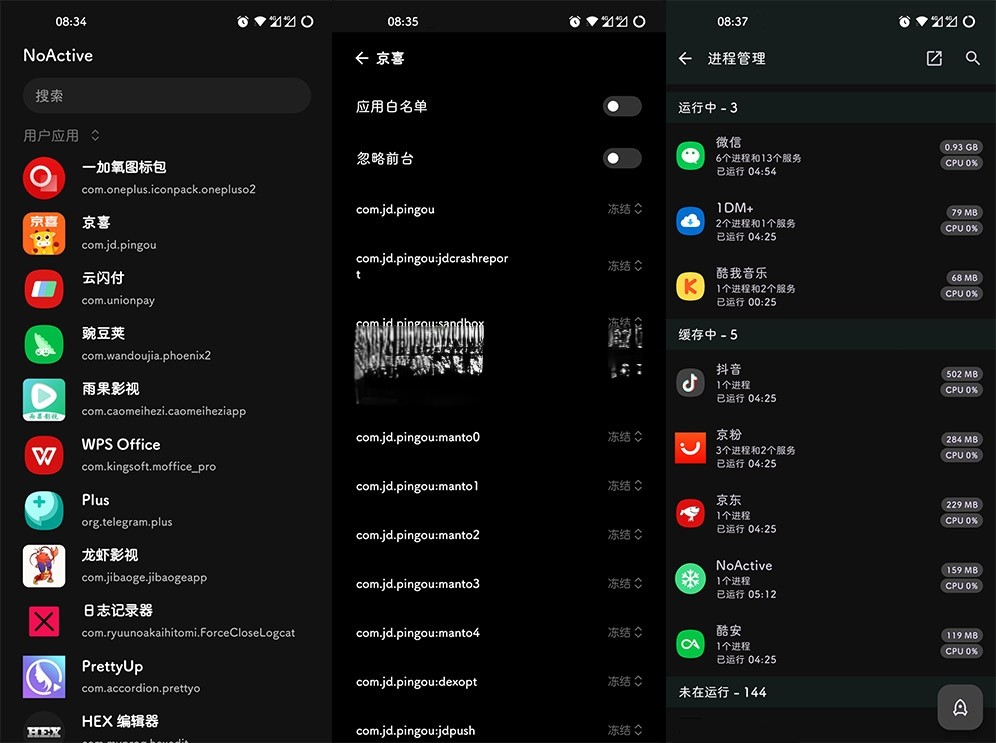Select package name org.telegram.plus
The width and height of the screenshot is (996, 743).
point(127,522)
